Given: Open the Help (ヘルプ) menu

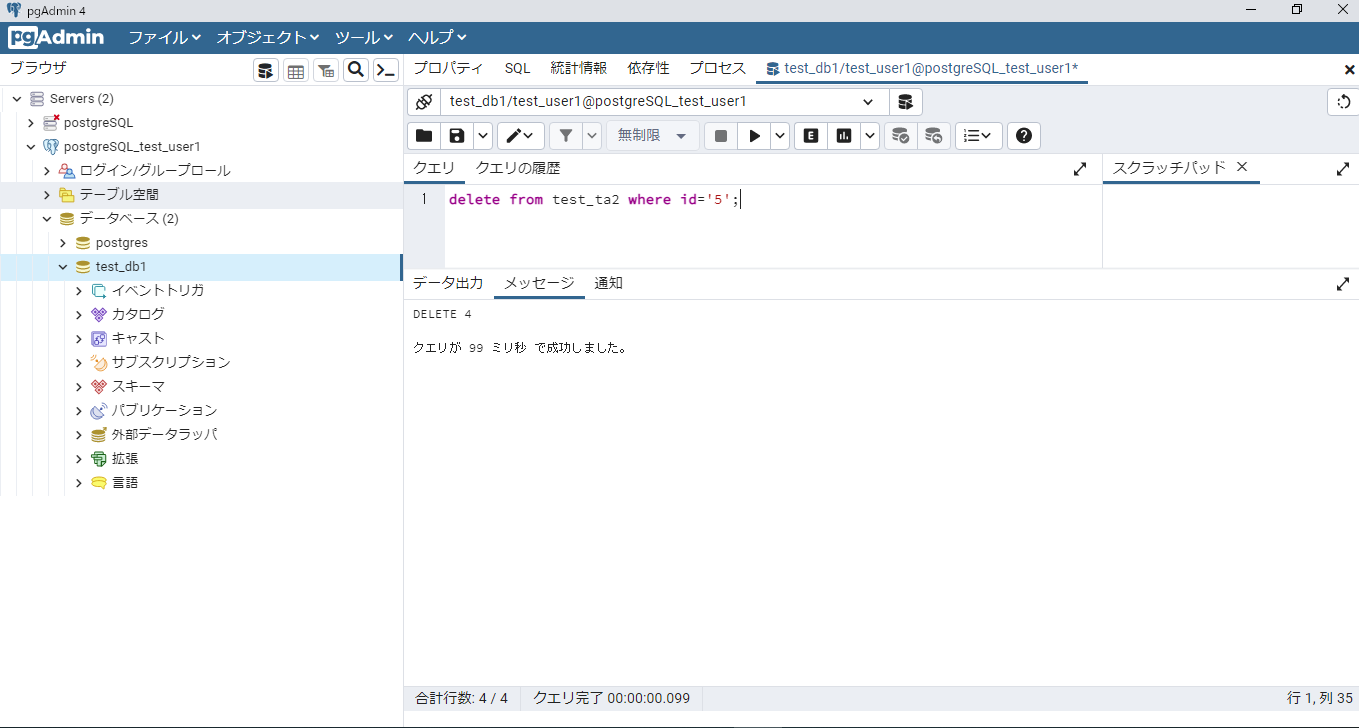Looking at the screenshot, I should coord(437,37).
